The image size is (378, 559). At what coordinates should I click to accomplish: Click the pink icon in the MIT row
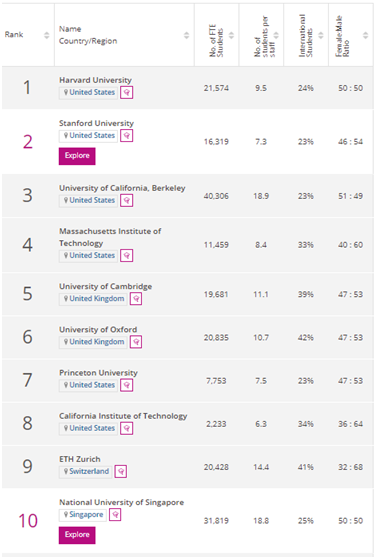tap(127, 256)
